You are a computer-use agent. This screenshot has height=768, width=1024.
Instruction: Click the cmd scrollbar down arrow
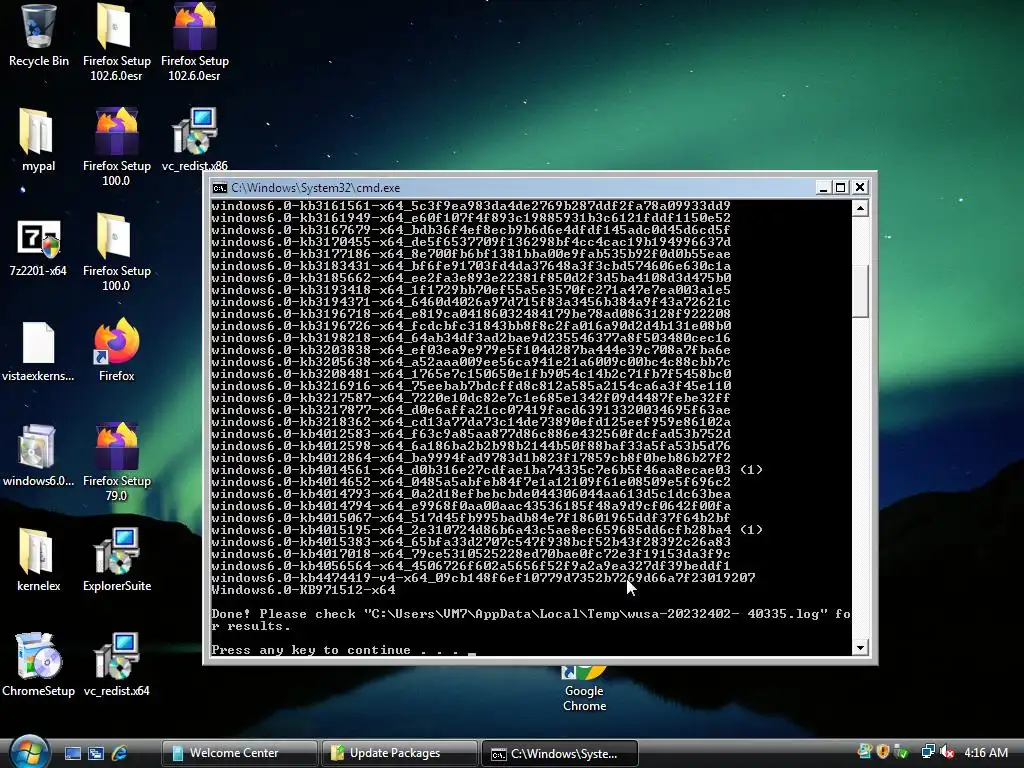(861, 648)
